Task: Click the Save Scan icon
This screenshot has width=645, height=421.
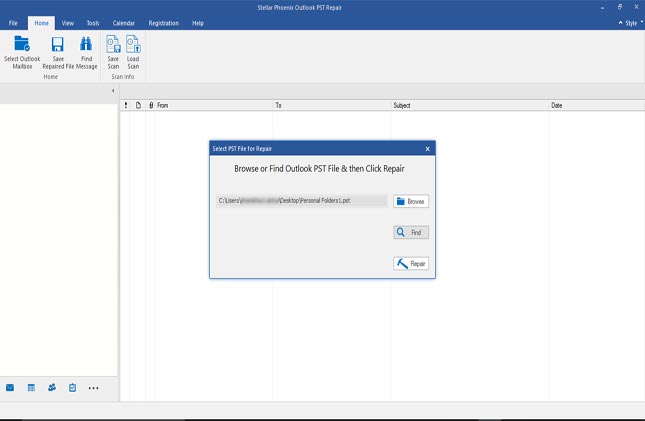Action: coord(113,45)
